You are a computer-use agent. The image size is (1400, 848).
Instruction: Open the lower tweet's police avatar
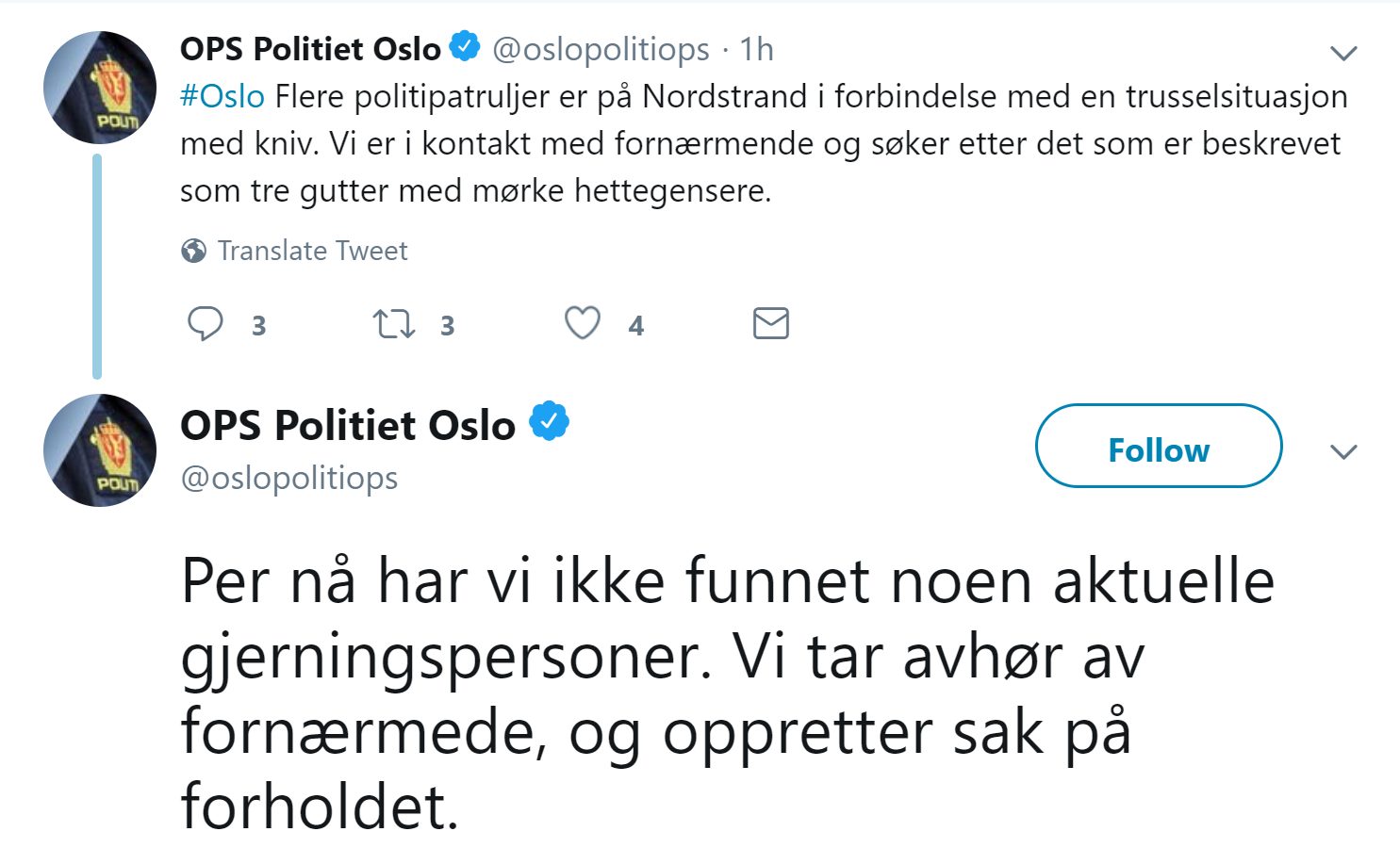tap(99, 450)
